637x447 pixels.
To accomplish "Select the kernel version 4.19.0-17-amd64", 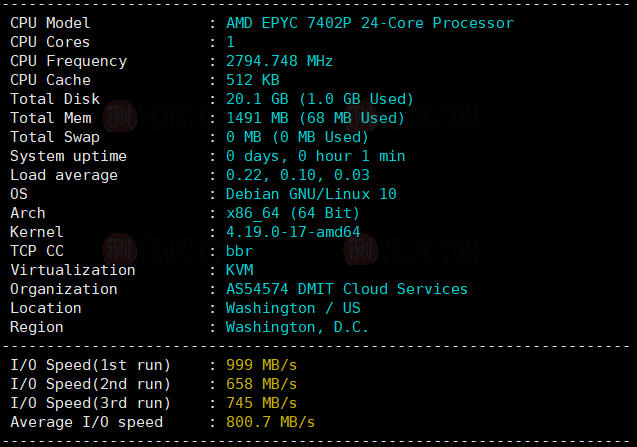I will [x=292, y=232].
